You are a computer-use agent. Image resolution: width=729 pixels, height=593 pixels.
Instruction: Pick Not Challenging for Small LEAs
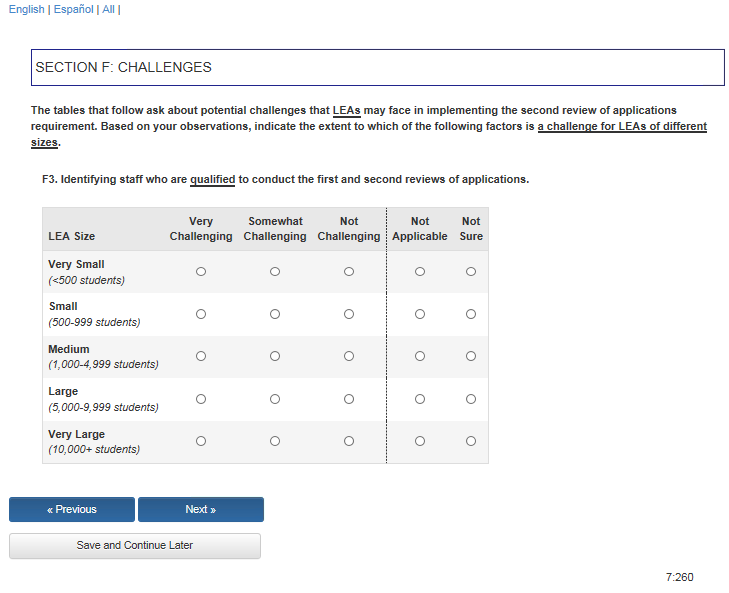pos(349,314)
